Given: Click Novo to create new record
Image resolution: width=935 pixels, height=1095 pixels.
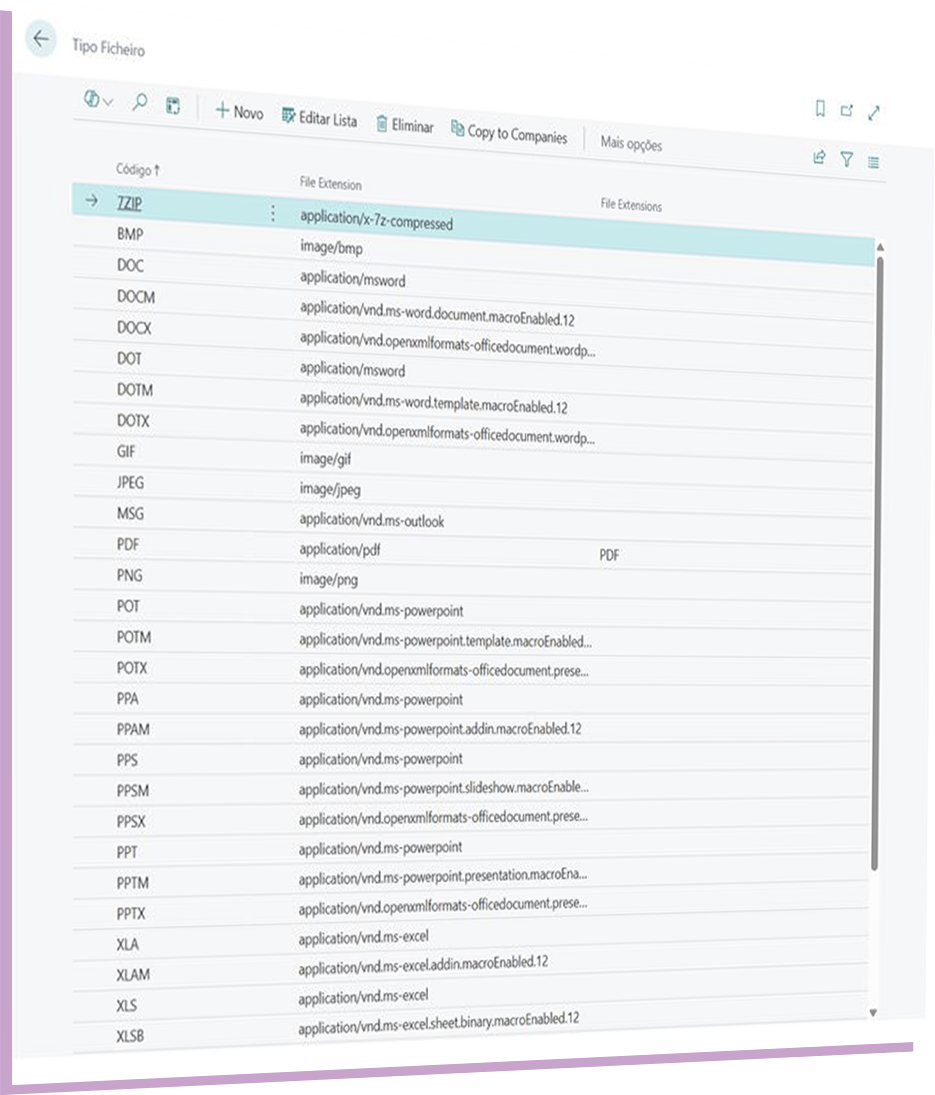Looking at the screenshot, I should coord(239,112).
